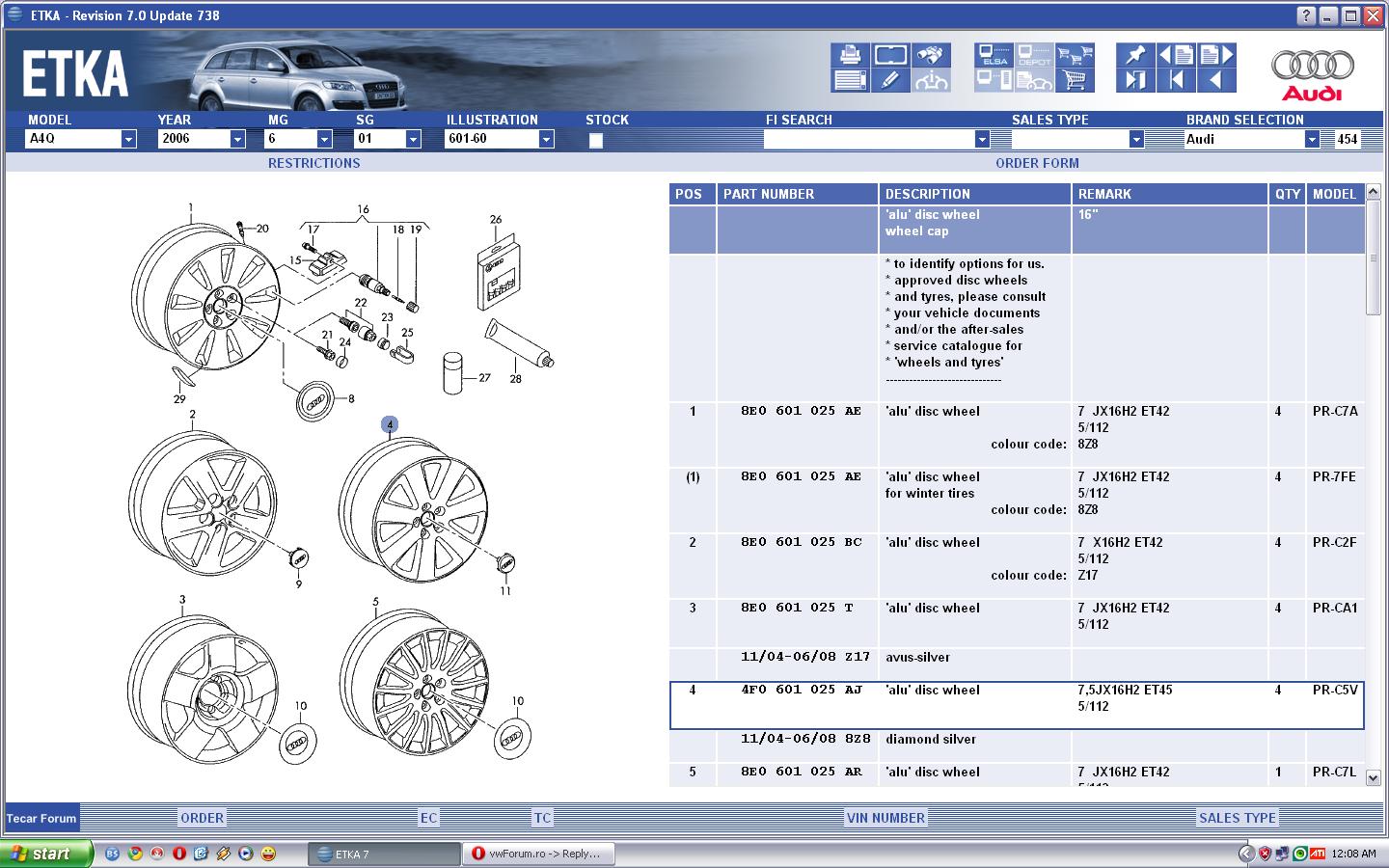Click the DESCRIPTION column header
1389x868 pixels.
(x=974, y=194)
